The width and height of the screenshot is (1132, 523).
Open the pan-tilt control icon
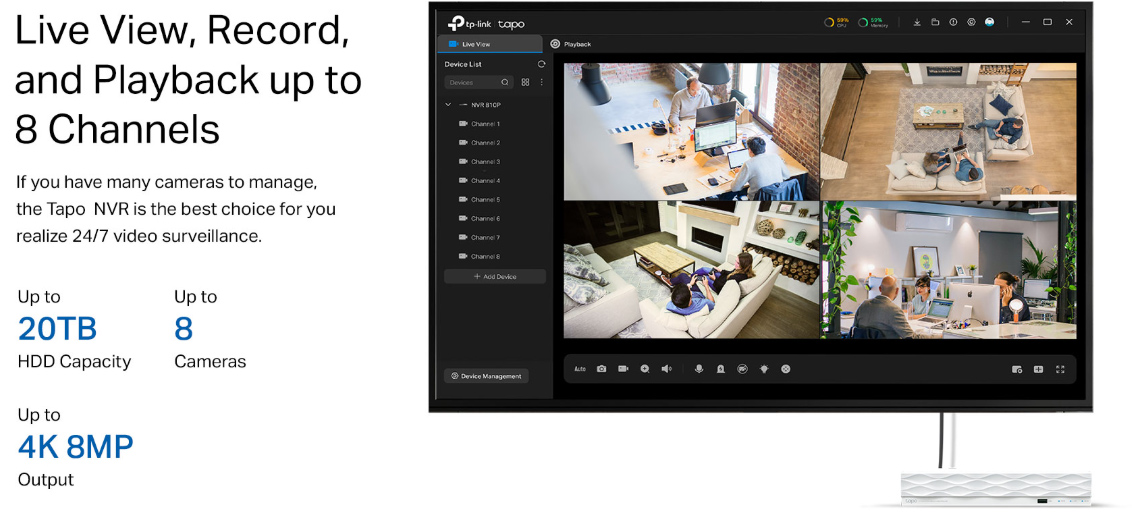coord(785,369)
